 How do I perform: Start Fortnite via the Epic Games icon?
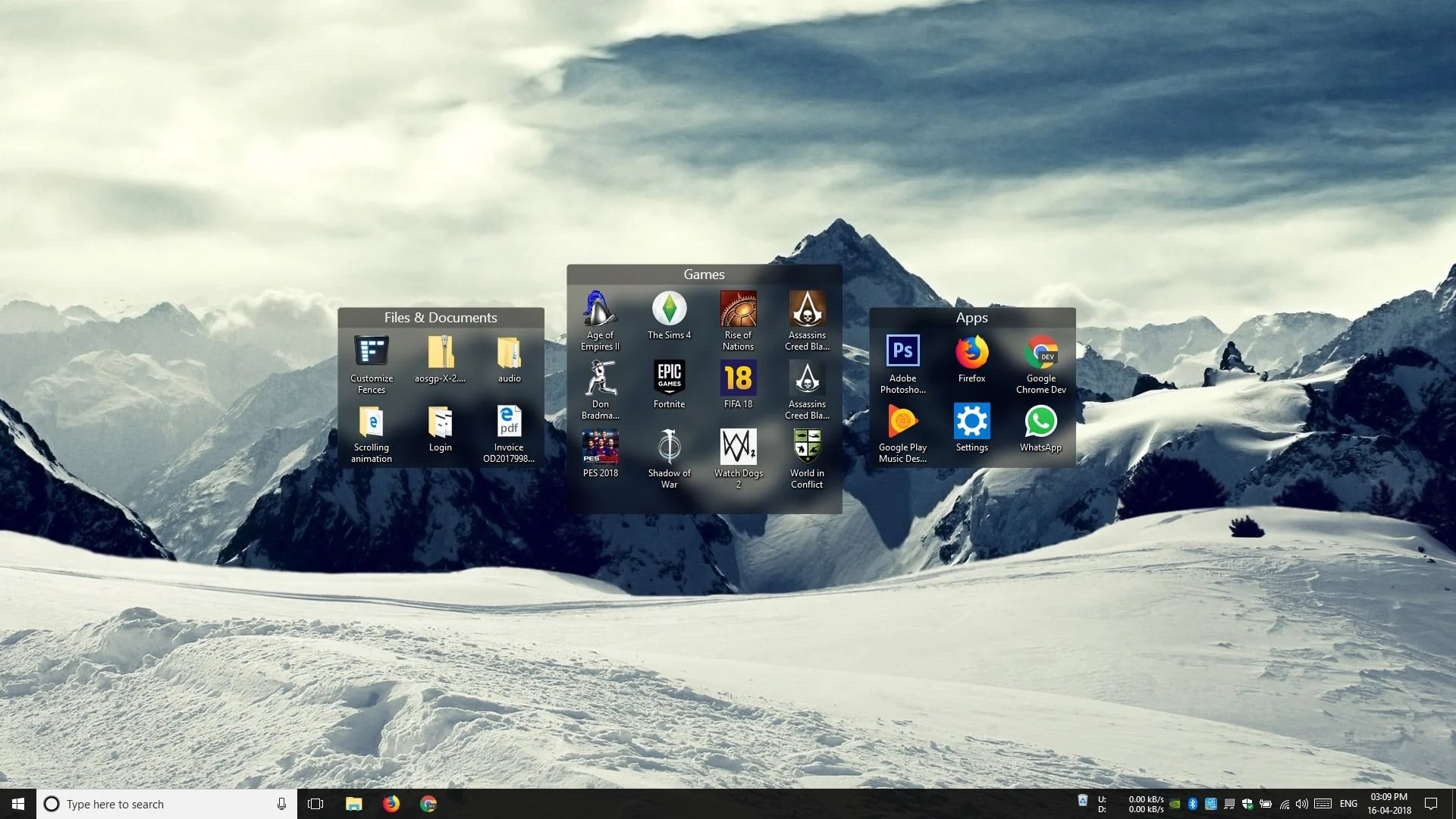669,379
